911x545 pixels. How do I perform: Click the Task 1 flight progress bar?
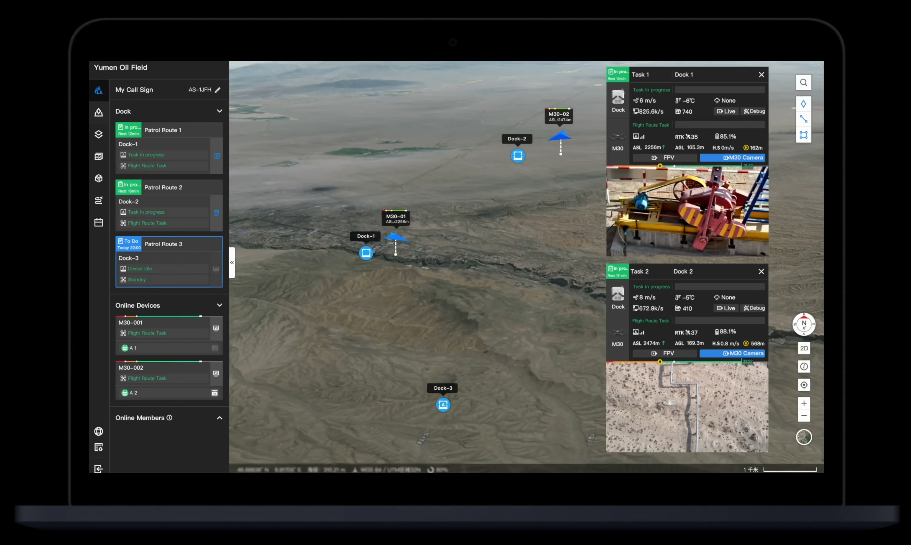point(719,124)
